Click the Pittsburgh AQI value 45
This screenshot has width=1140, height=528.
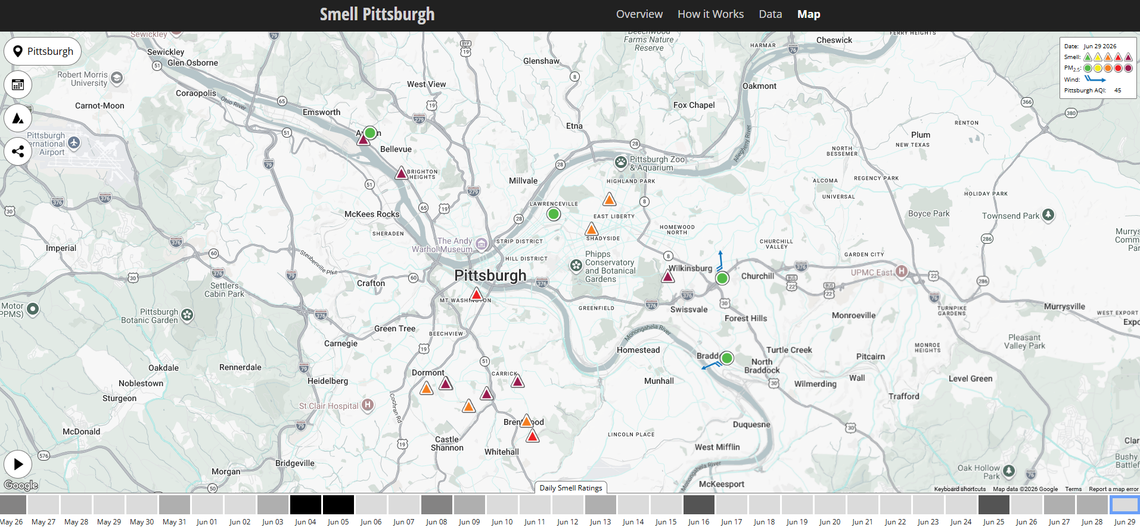point(1117,91)
